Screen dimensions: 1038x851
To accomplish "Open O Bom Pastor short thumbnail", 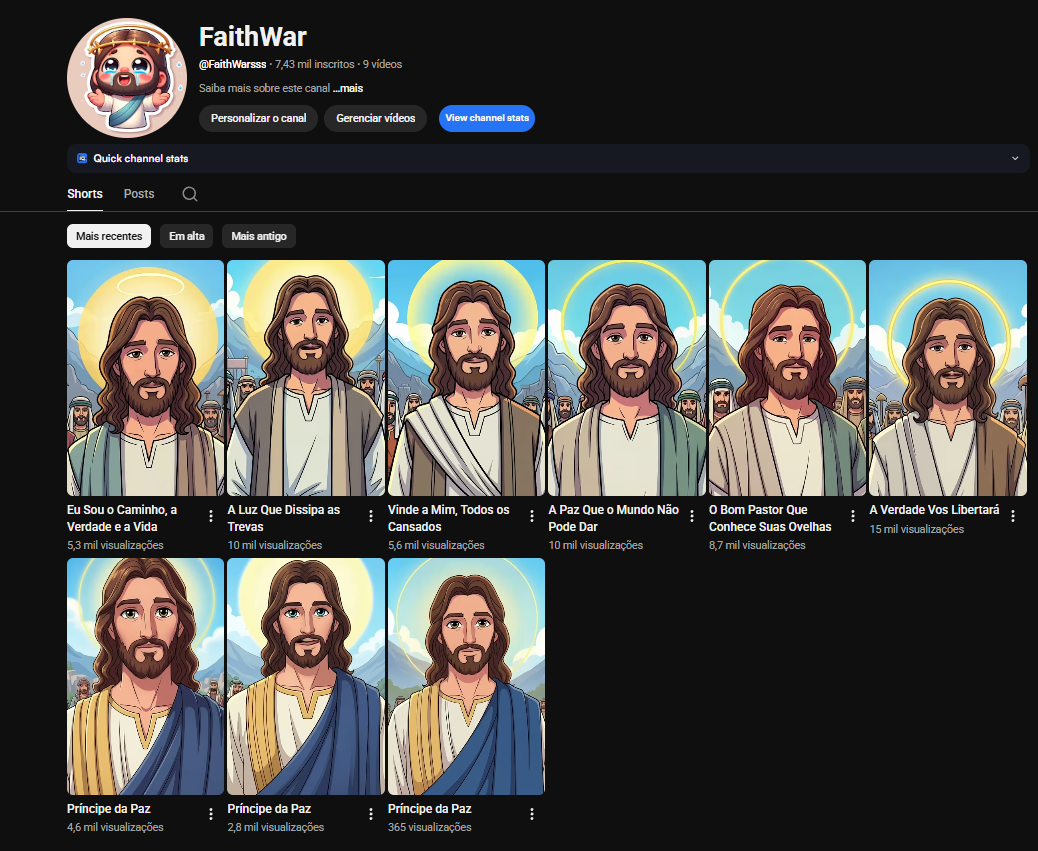I will pyautogui.click(x=788, y=378).
